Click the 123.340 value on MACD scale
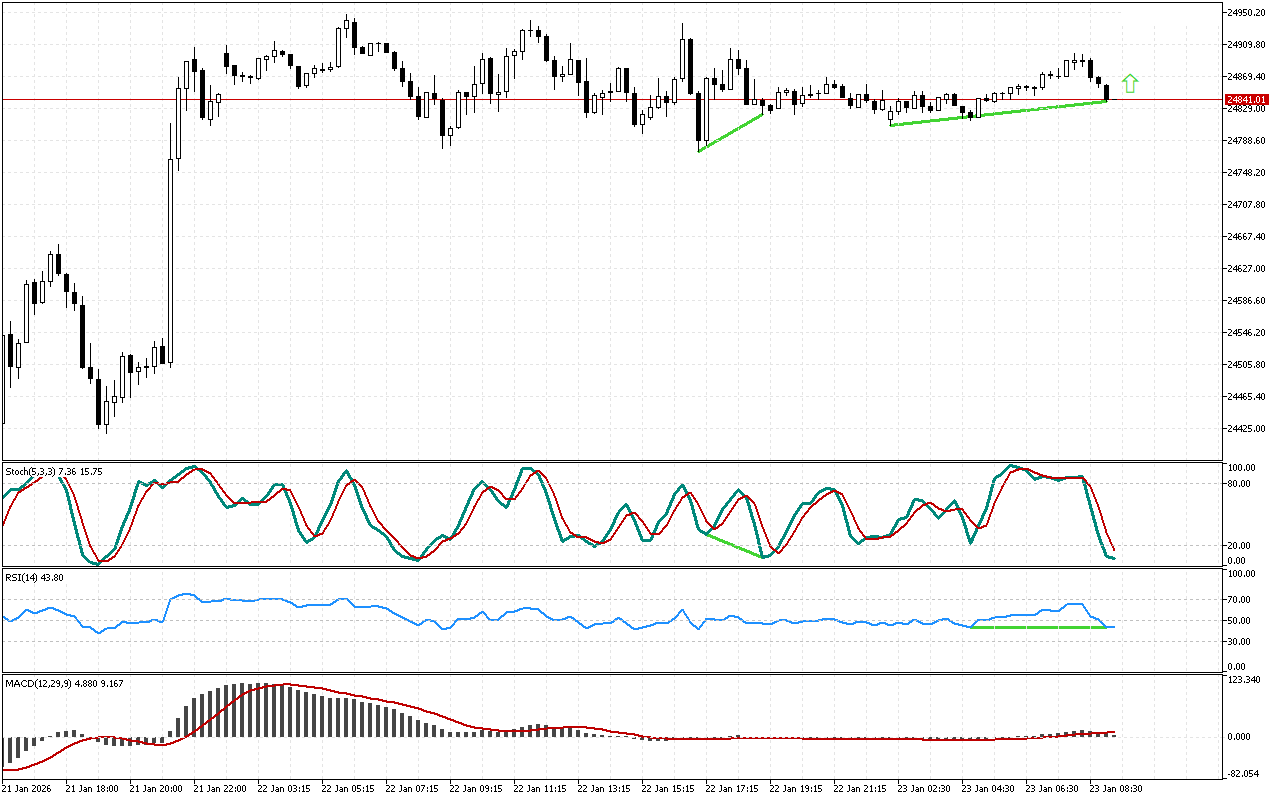Screen dimensions: 1280x800 pyautogui.click(x=1244, y=680)
